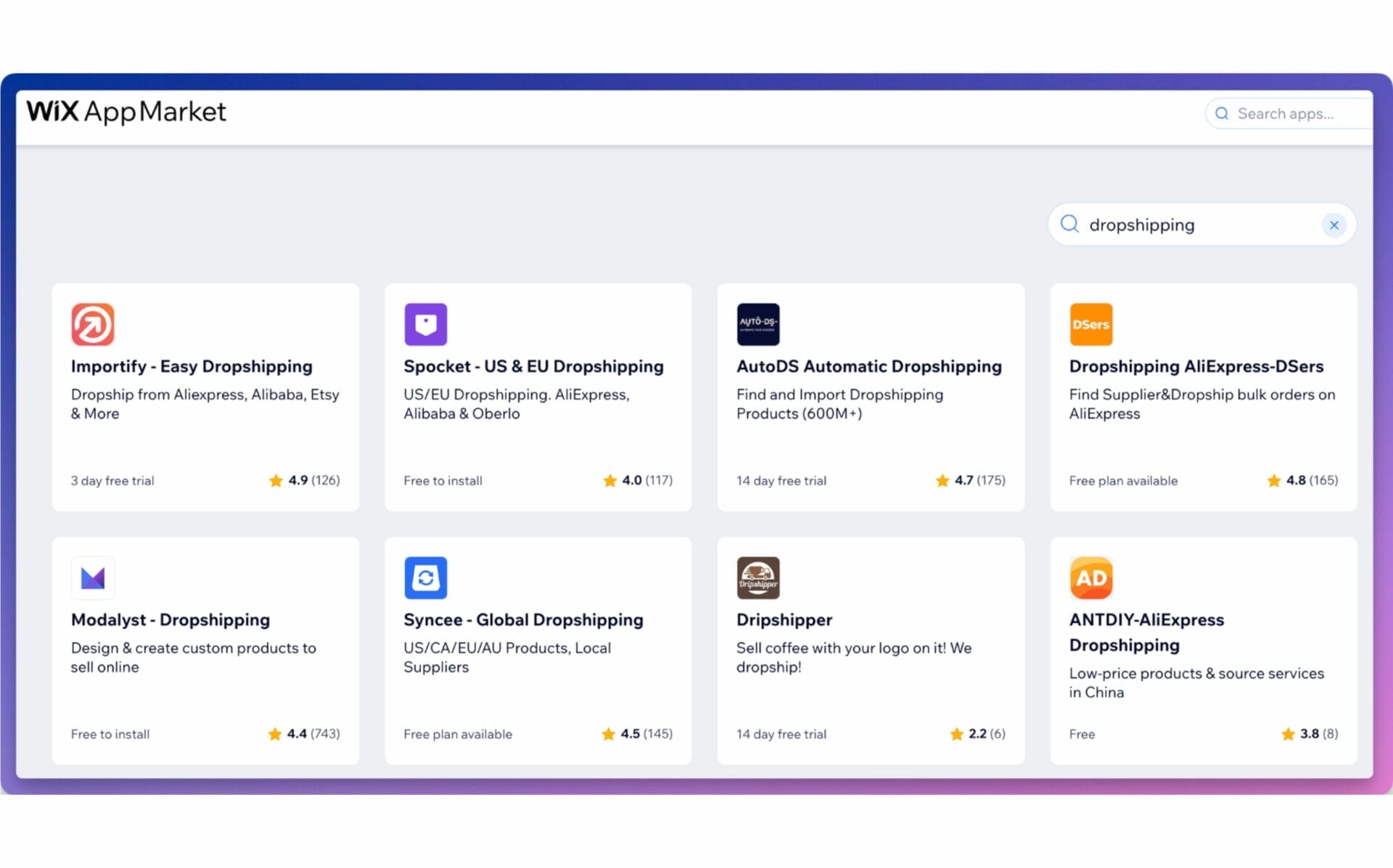1393x868 pixels.
Task: Open the Importify app icon
Action: click(x=92, y=324)
